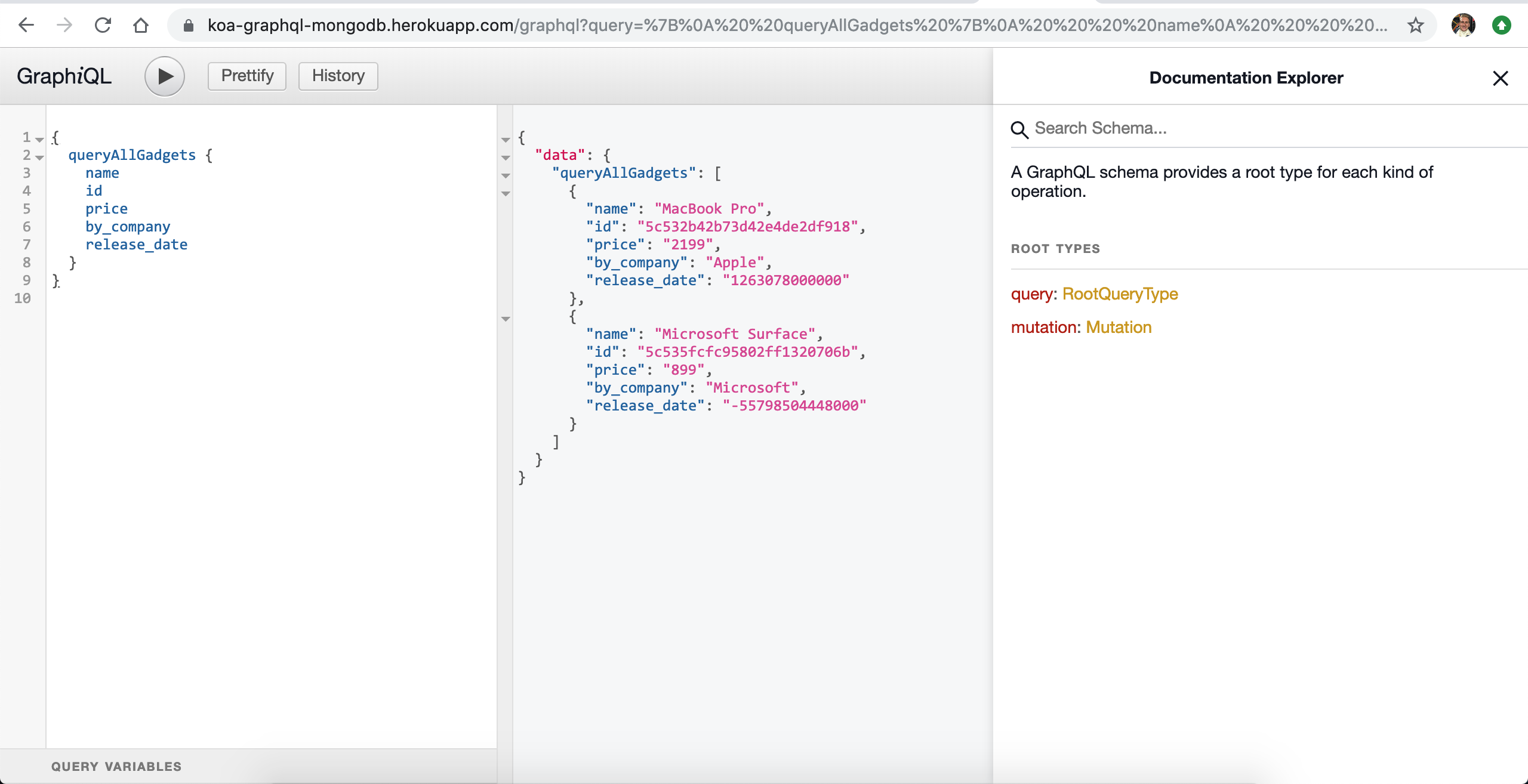The image size is (1528, 784).
Task: Open the RootQueryType link
Action: [1120, 294]
